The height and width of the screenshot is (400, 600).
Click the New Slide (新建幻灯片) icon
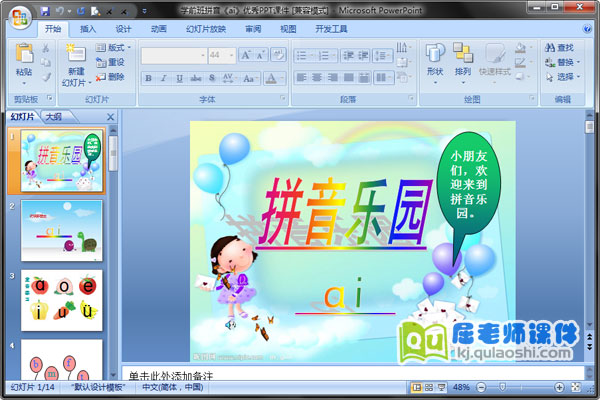coord(76,52)
